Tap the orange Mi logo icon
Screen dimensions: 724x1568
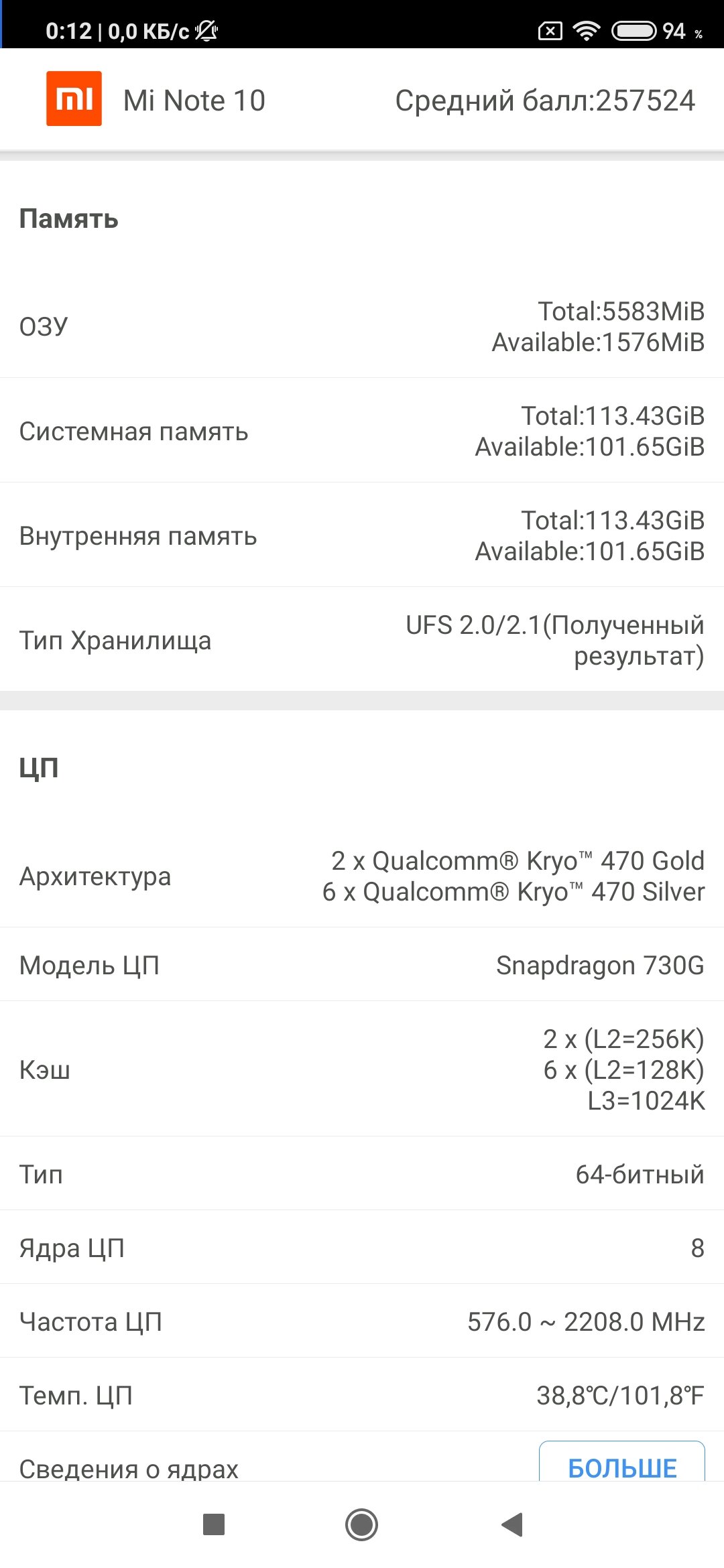[74, 99]
